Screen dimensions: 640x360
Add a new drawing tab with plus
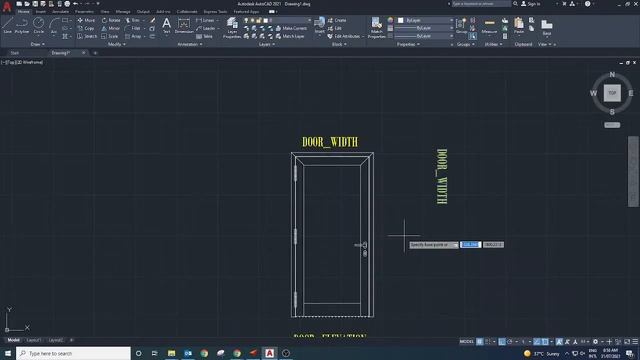95,53
